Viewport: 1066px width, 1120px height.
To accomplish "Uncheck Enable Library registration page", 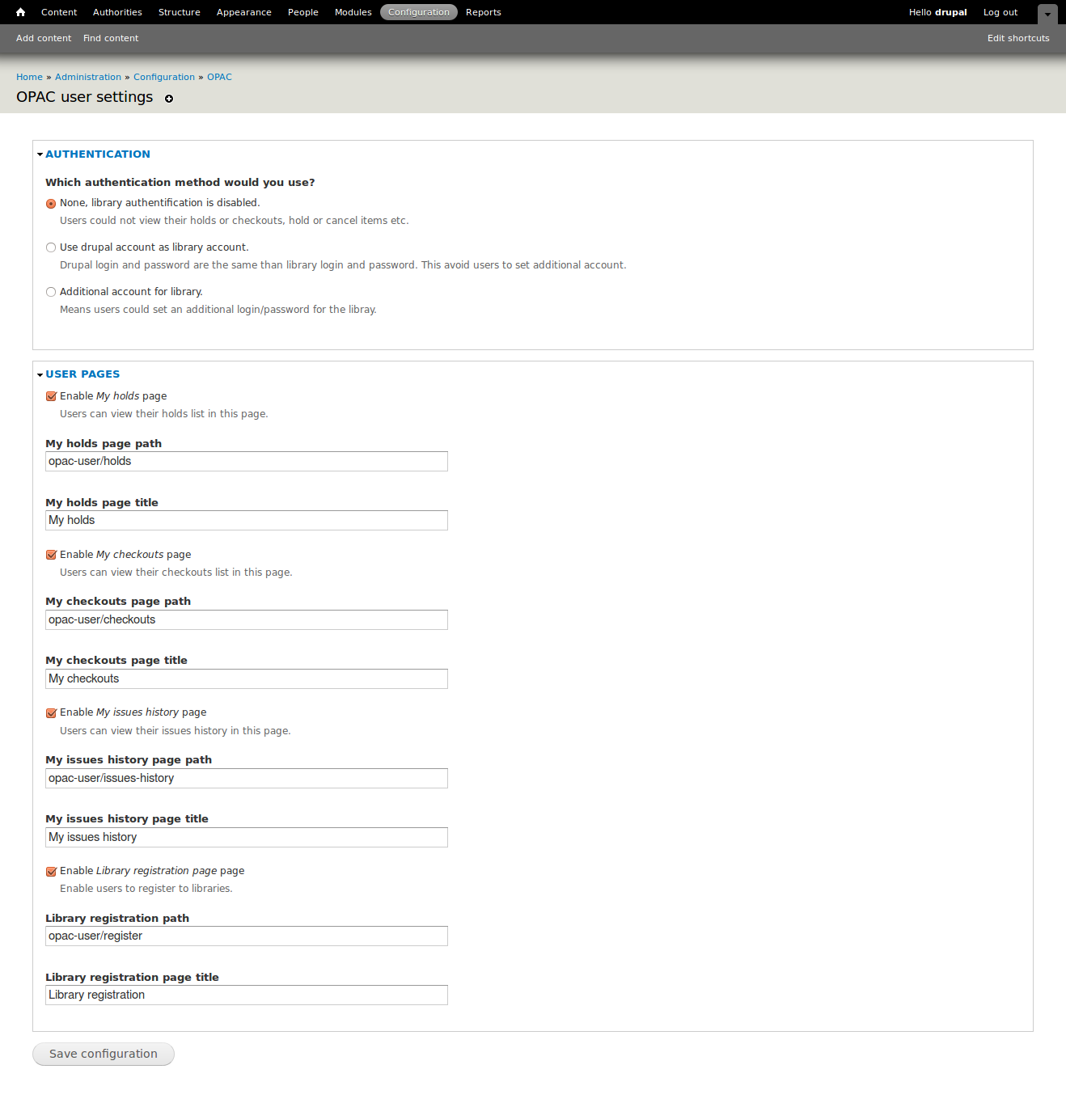I will click(x=51, y=871).
